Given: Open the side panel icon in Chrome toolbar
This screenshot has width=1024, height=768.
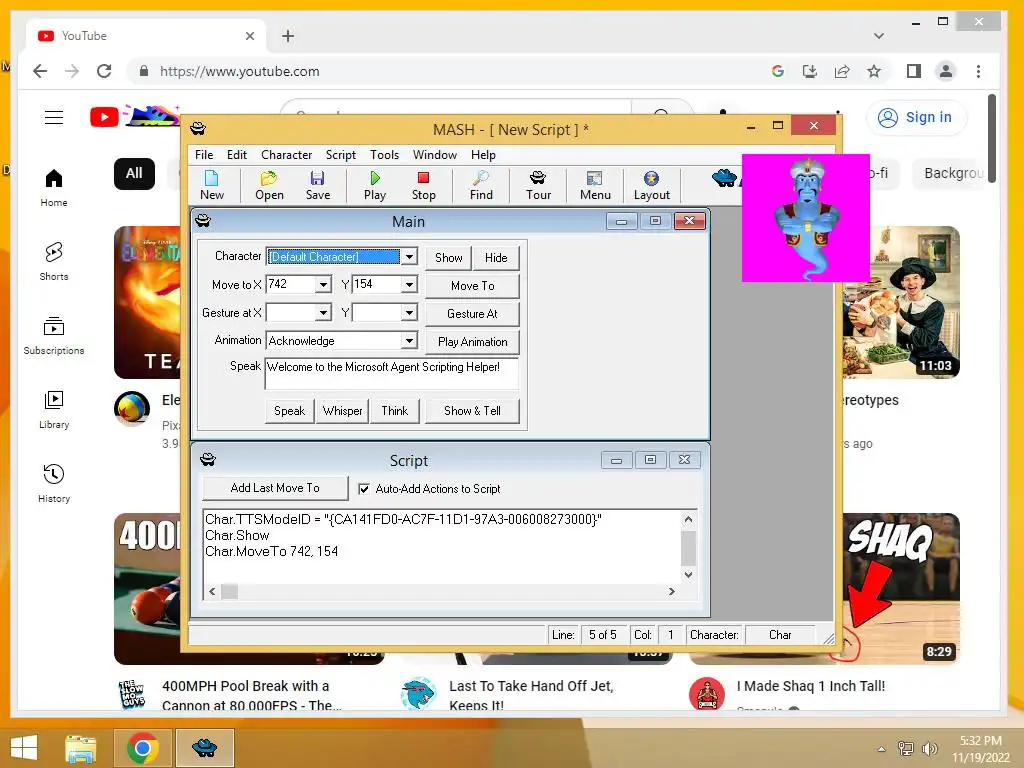Looking at the screenshot, I should [x=914, y=71].
